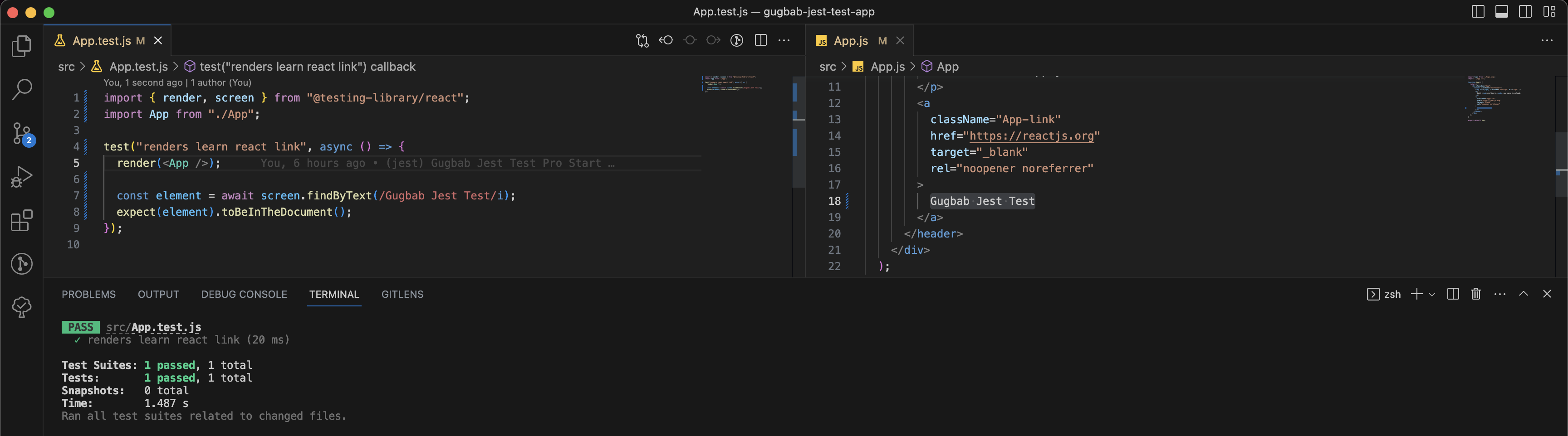
Task: Select the TERMINAL tab
Action: (334, 294)
